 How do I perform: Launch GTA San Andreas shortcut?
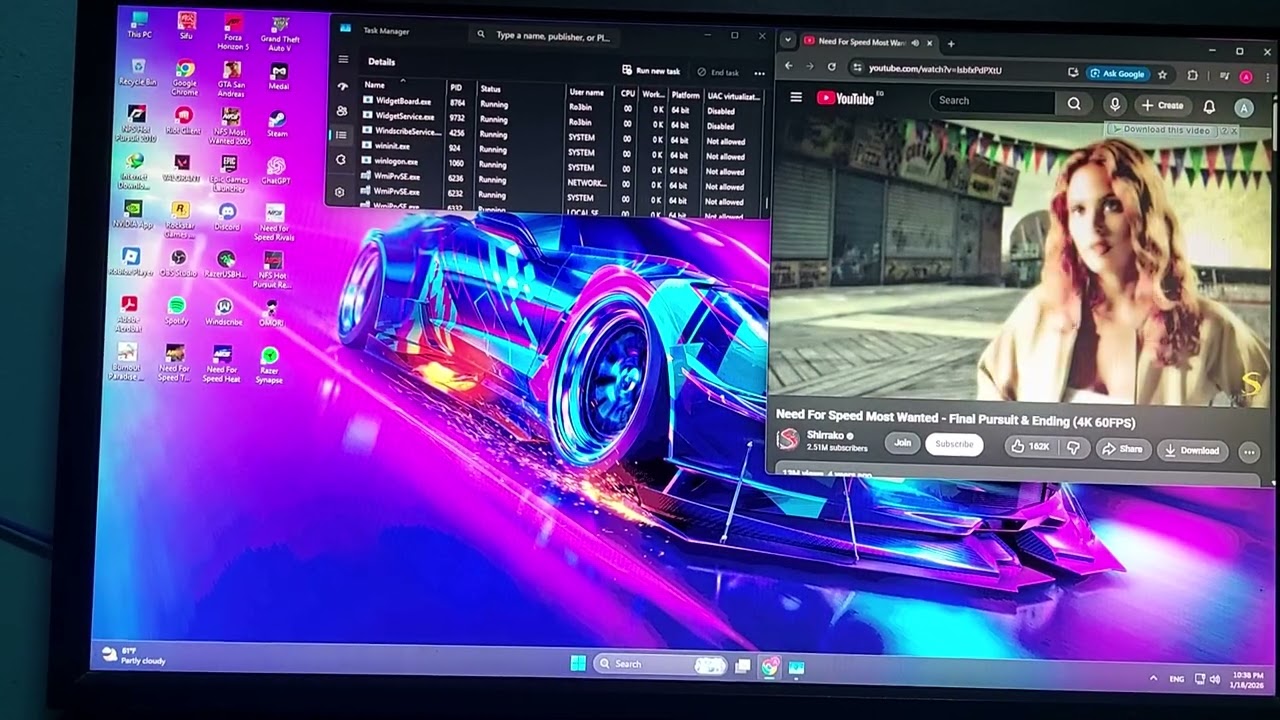coord(231,80)
